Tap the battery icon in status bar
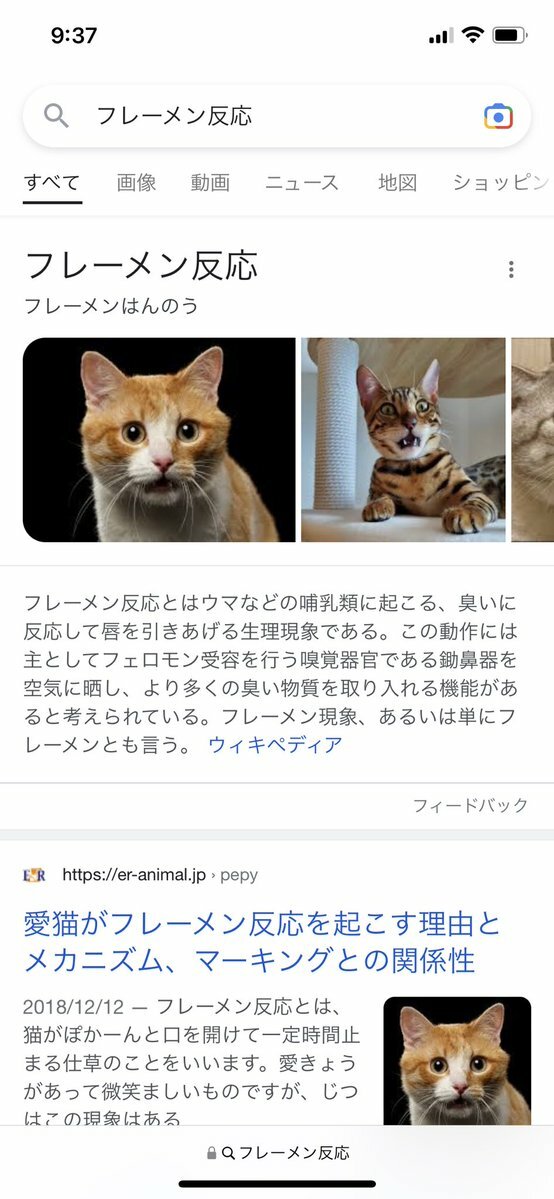 [x=509, y=35]
